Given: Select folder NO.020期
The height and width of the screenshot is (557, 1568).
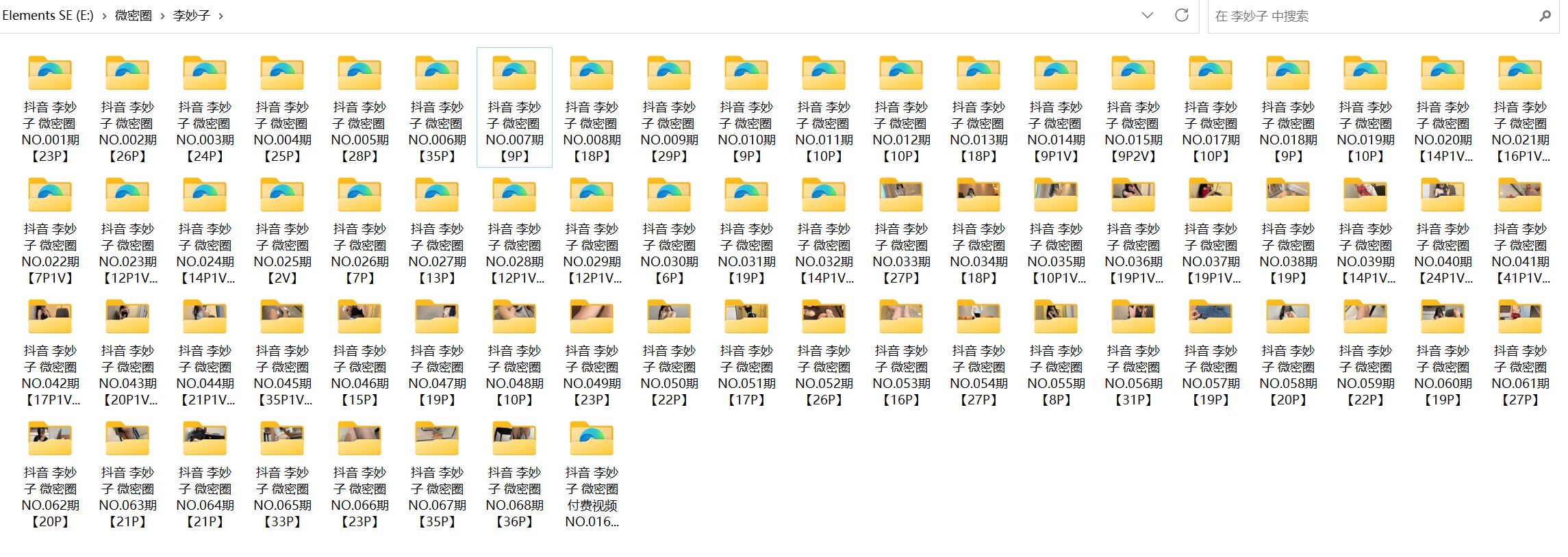Looking at the screenshot, I should pyautogui.click(x=1443, y=108).
